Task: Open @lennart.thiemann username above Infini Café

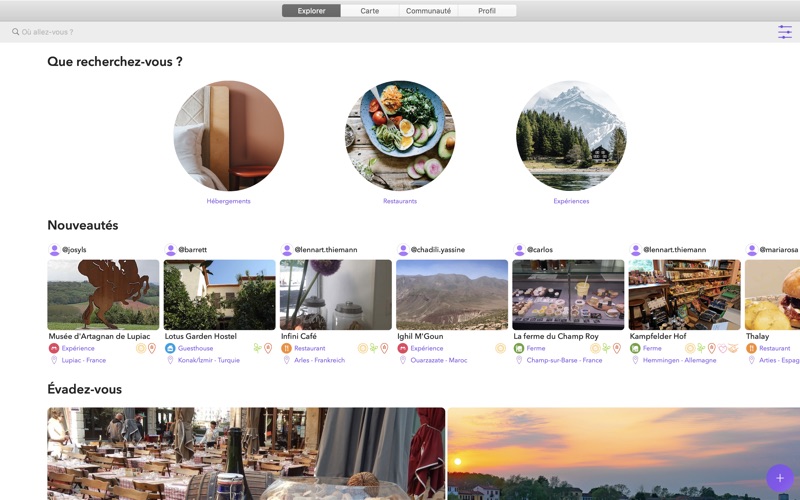Action: [x=326, y=250]
